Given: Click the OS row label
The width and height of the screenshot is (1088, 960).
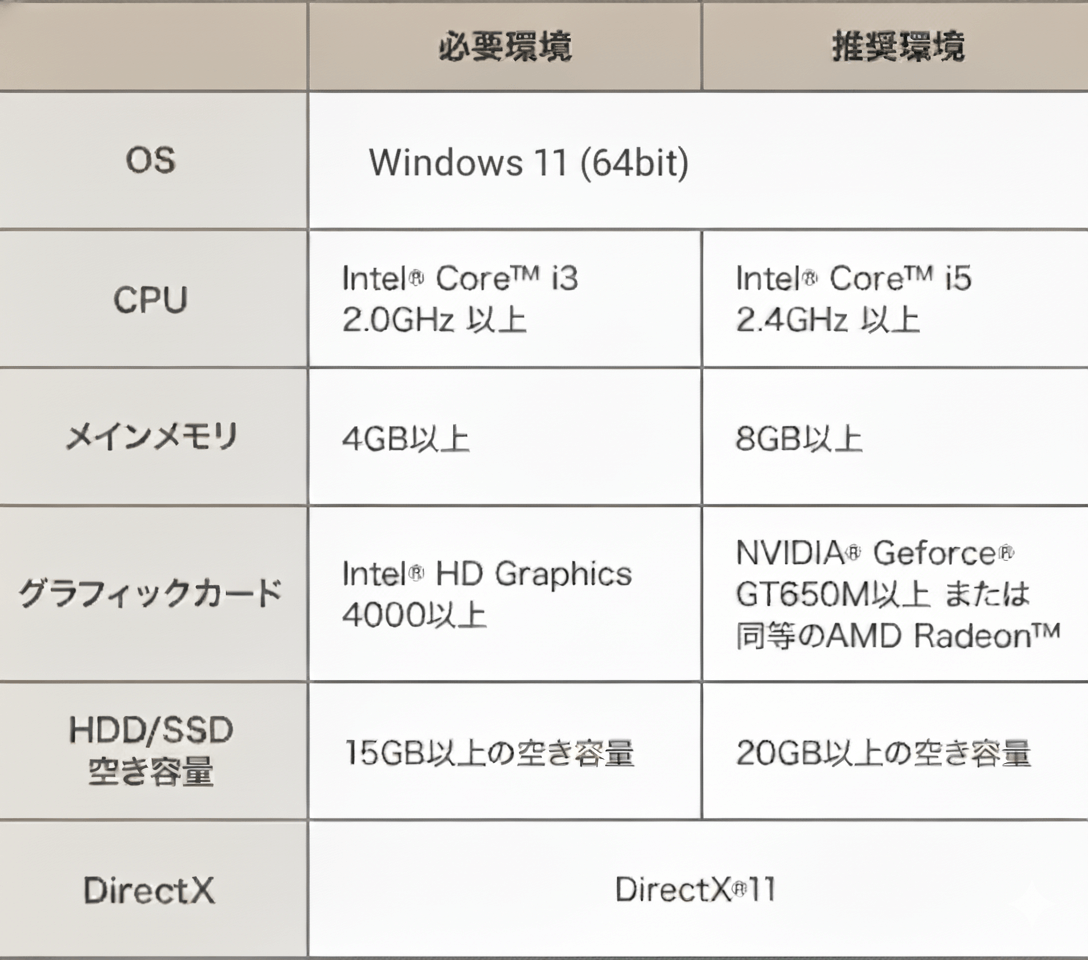Looking at the screenshot, I should [151, 160].
